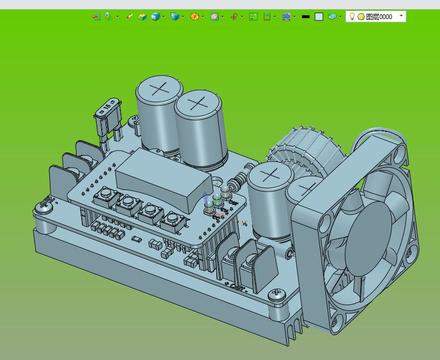Toggle the lightbulb layer visibility icon
The height and width of the screenshot is (360, 440).
(352, 16)
